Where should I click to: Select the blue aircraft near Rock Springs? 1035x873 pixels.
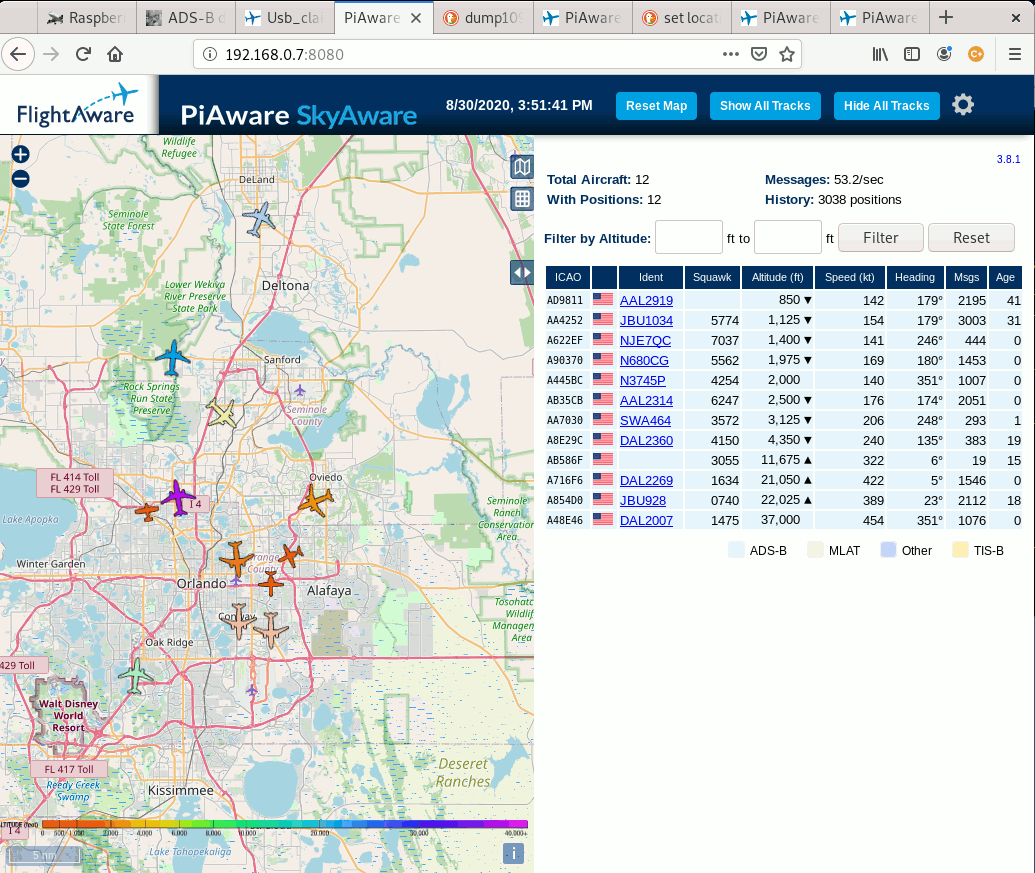click(x=173, y=358)
